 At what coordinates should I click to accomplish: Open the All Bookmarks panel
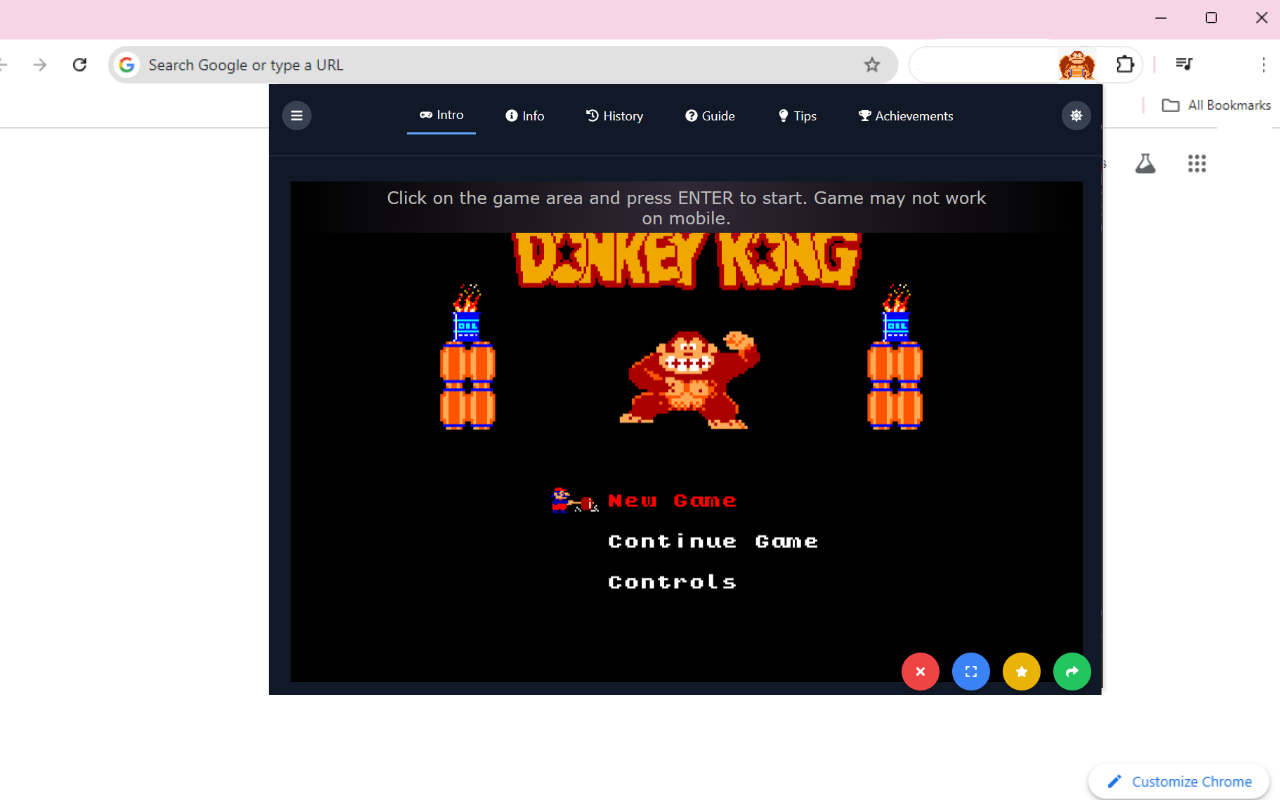pos(1216,104)
